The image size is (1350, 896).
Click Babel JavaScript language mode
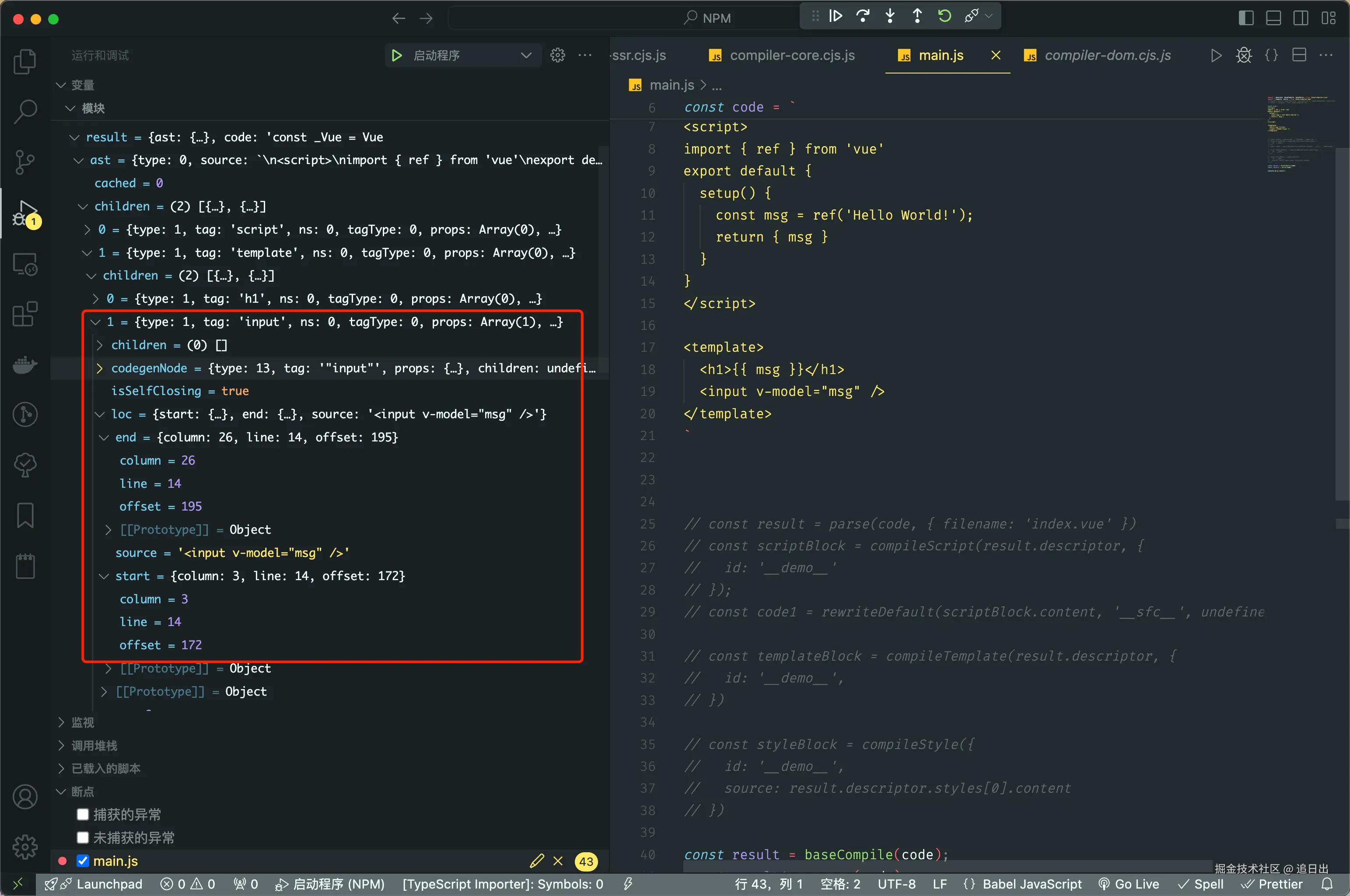(1031, 884)
